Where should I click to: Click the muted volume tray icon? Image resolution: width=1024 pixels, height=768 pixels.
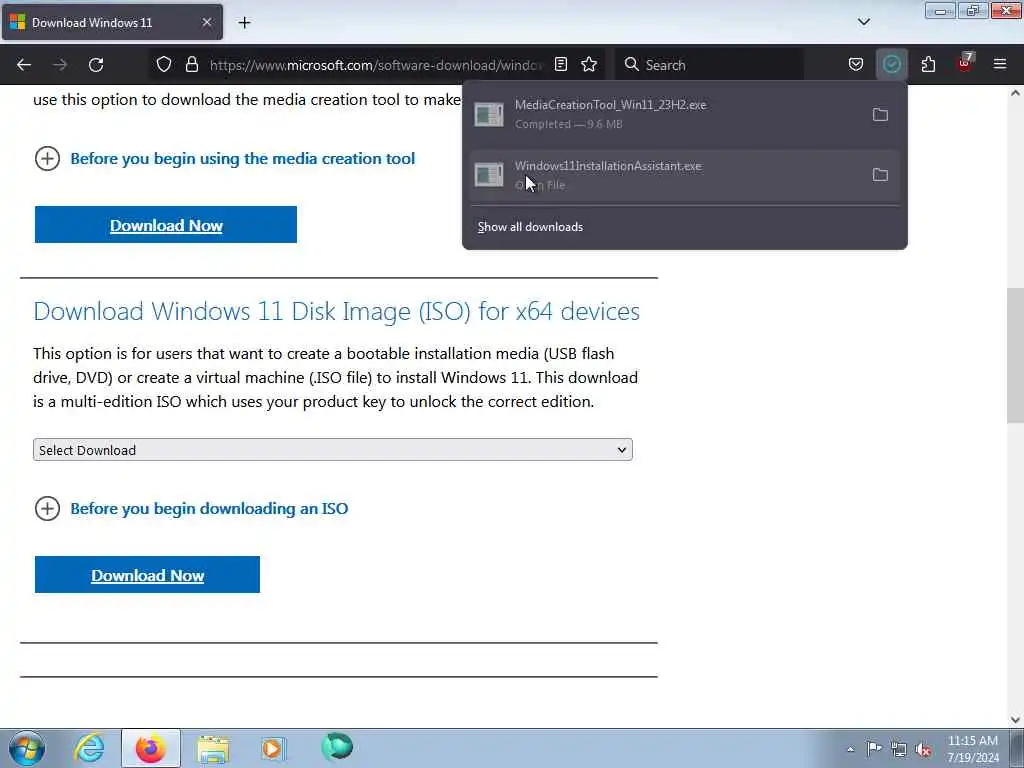point(923,749)
